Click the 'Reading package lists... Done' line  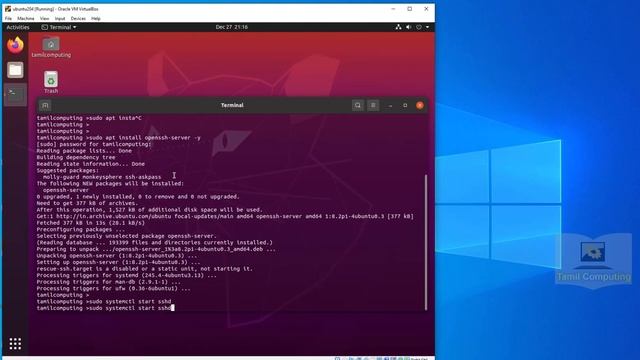[x=84, y=151]
